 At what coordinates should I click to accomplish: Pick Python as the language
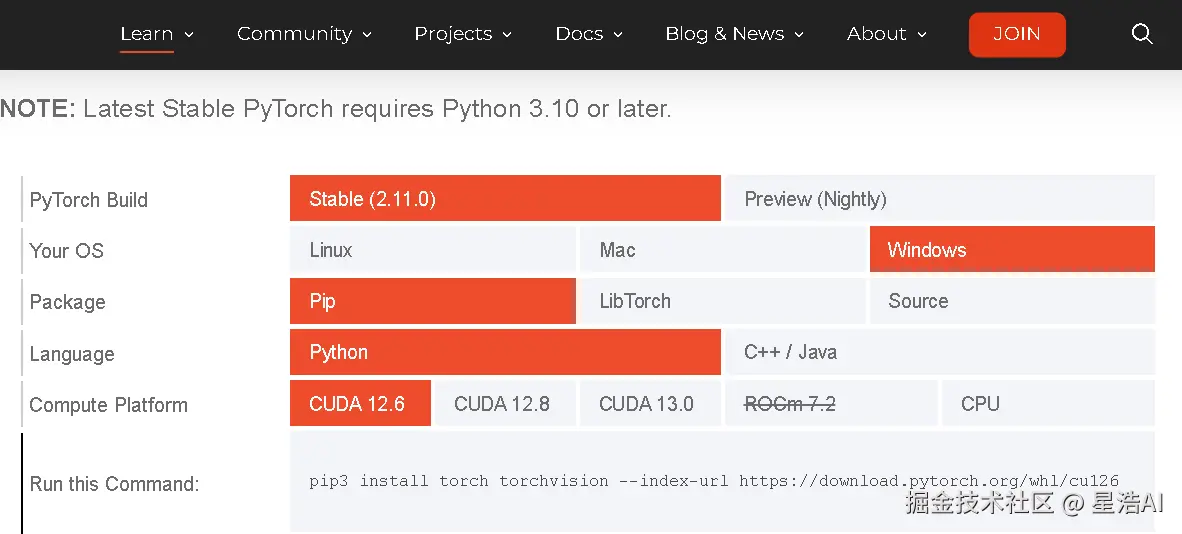(x=505, y=352)
